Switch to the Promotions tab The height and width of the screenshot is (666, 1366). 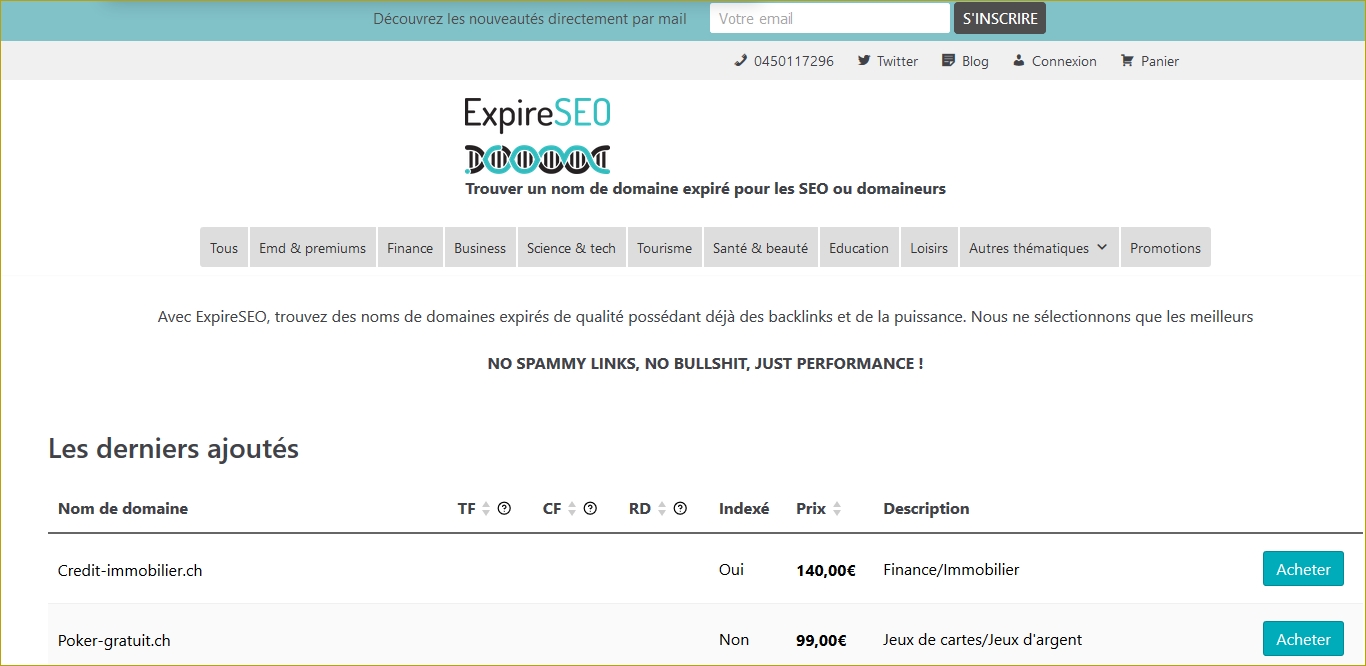pos(1165,246)
